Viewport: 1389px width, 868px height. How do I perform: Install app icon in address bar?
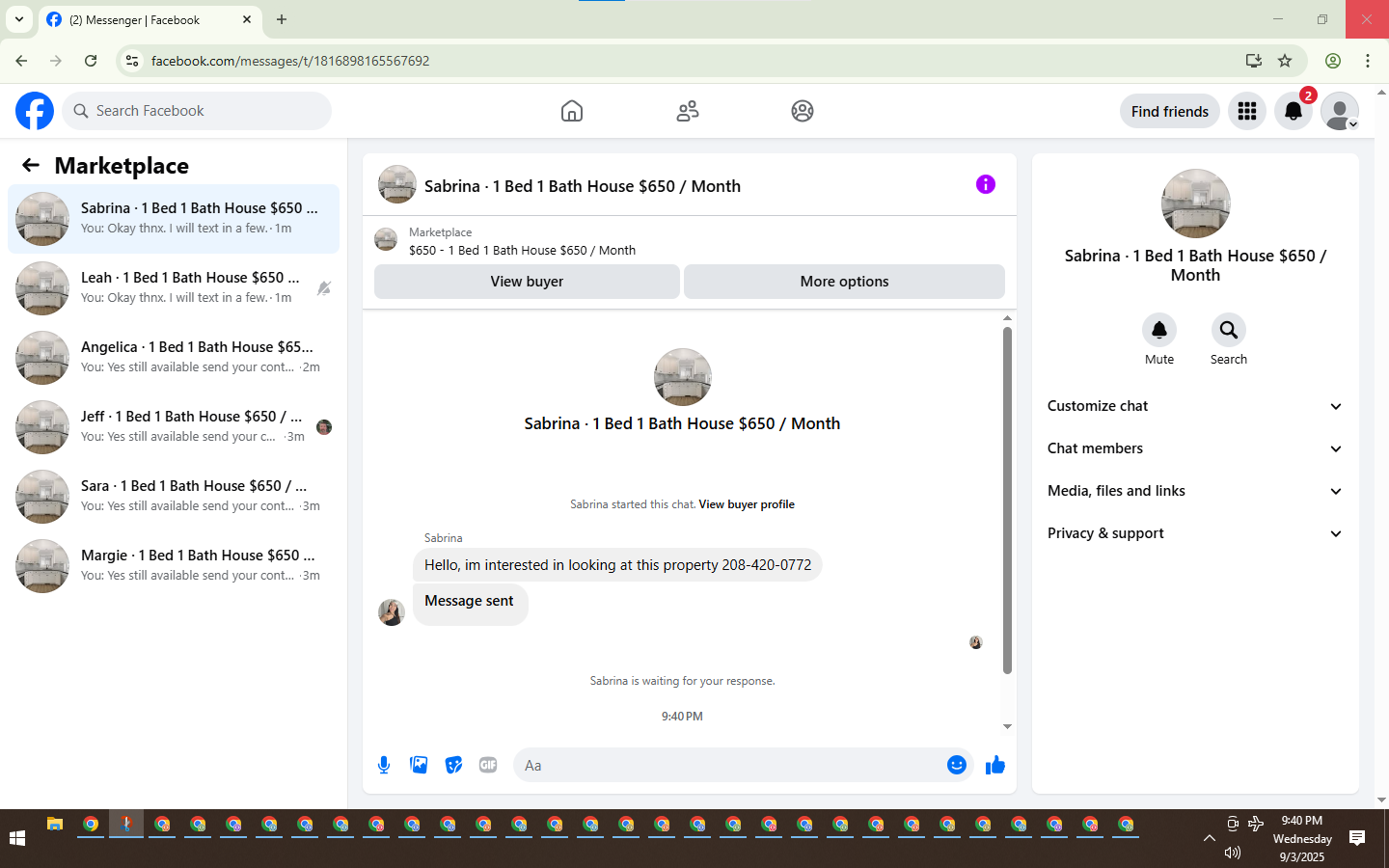tap(1254, 61)
